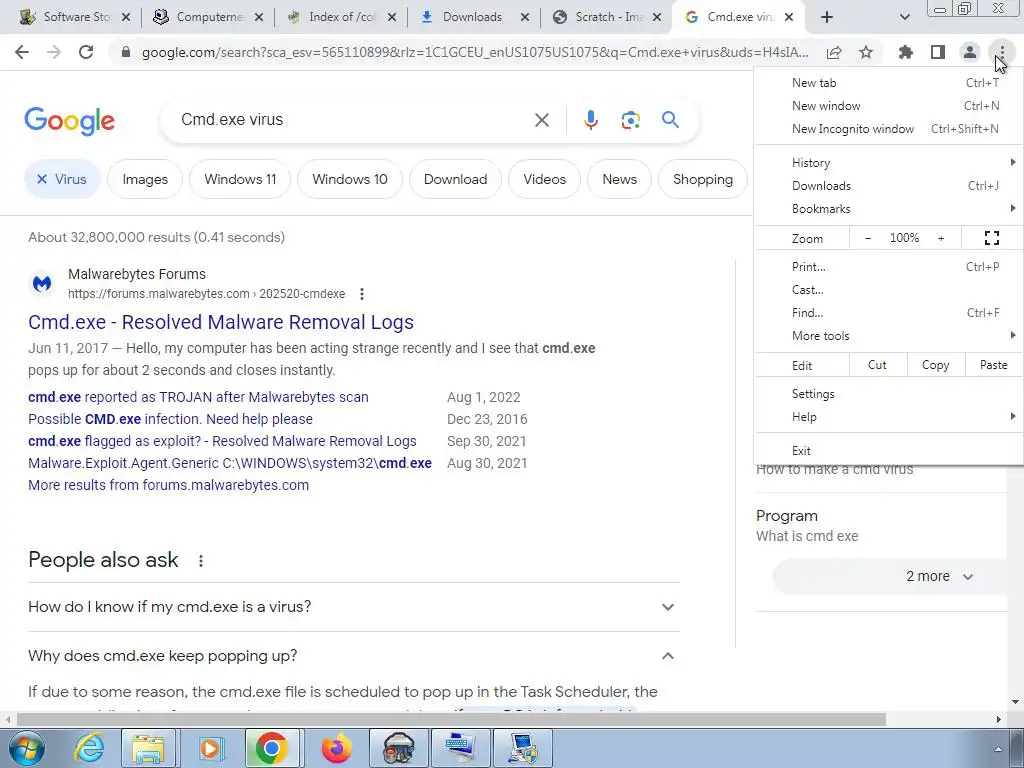Open the History submenu
The width and height of the screenshot is (1024, 768).
coord(889,163)
